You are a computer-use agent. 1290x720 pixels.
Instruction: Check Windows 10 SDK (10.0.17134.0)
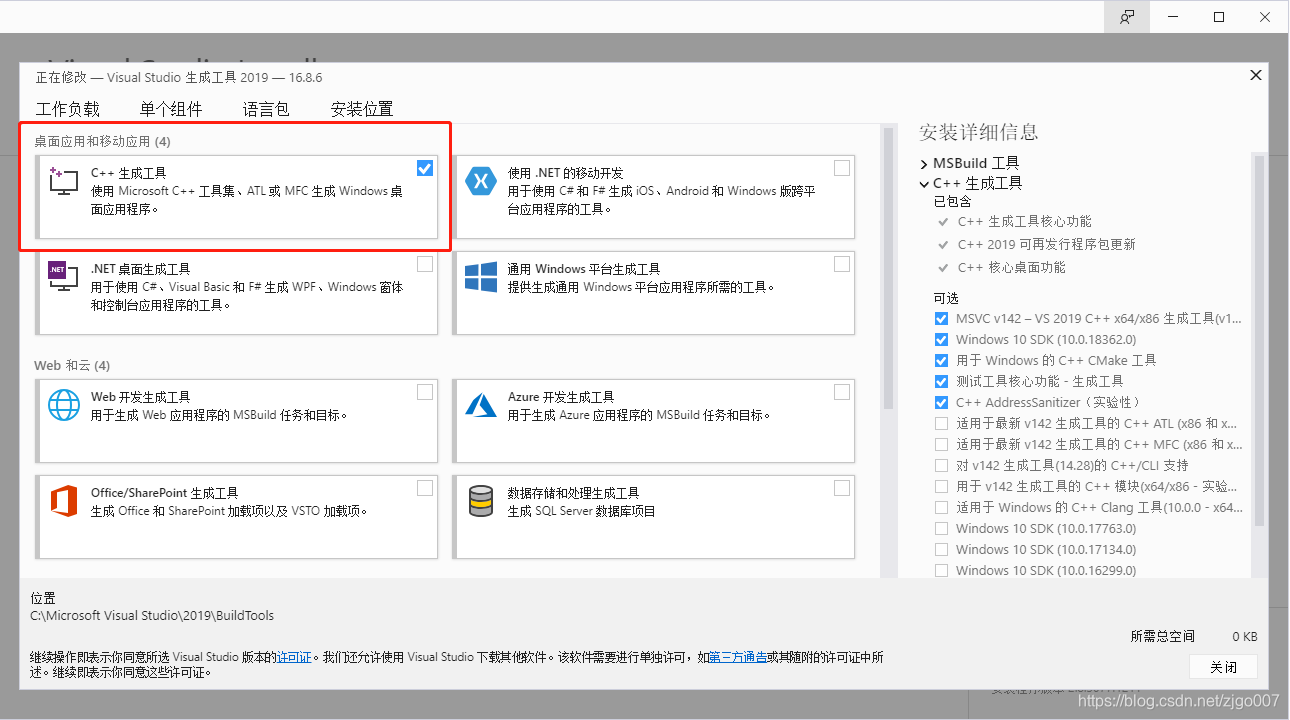point(941,549)
